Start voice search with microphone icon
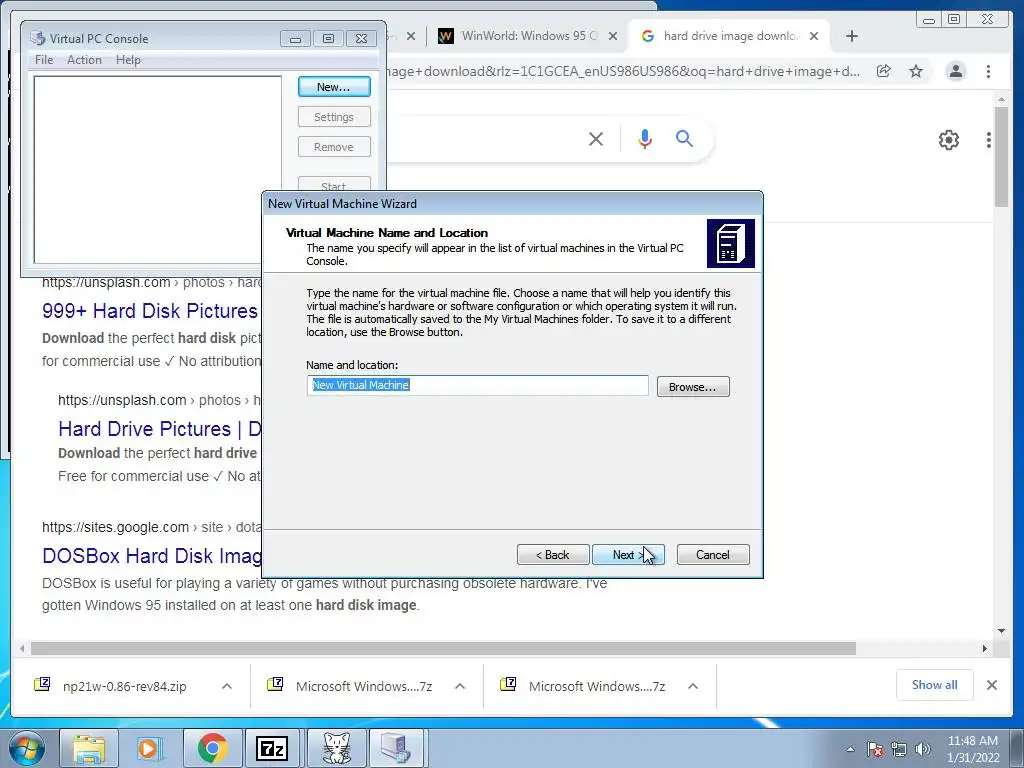This screenshot has height=768, width=1024. coord(645,138)
